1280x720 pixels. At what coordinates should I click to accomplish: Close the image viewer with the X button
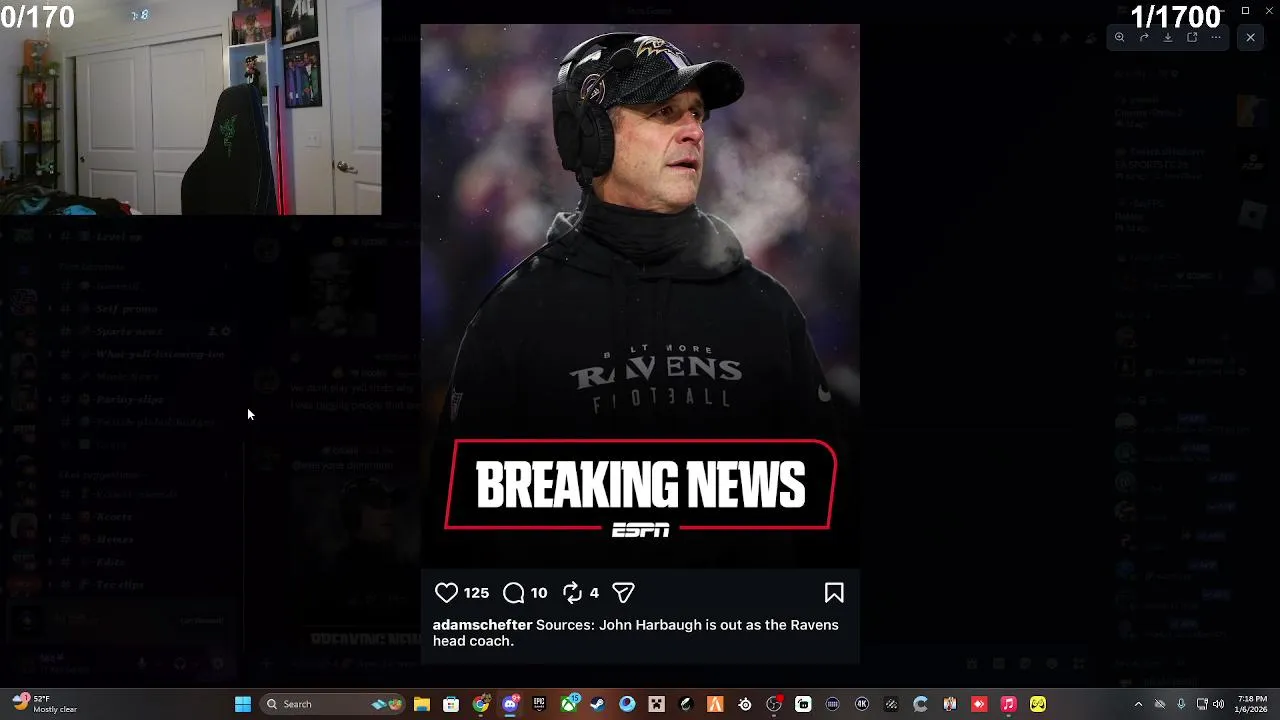[1250, 38]
